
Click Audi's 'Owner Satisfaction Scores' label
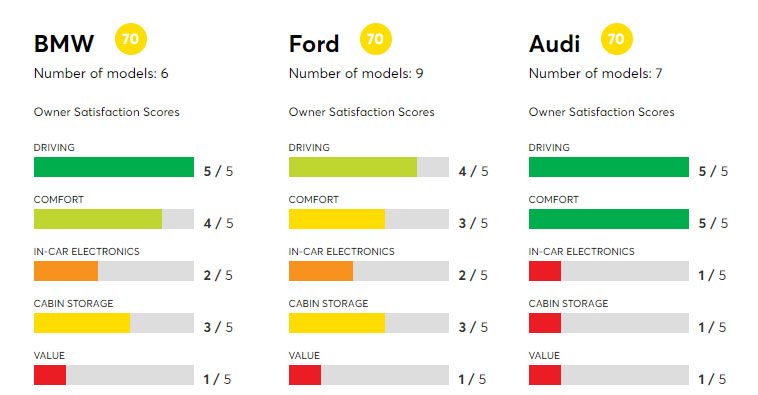coord(601,112)
